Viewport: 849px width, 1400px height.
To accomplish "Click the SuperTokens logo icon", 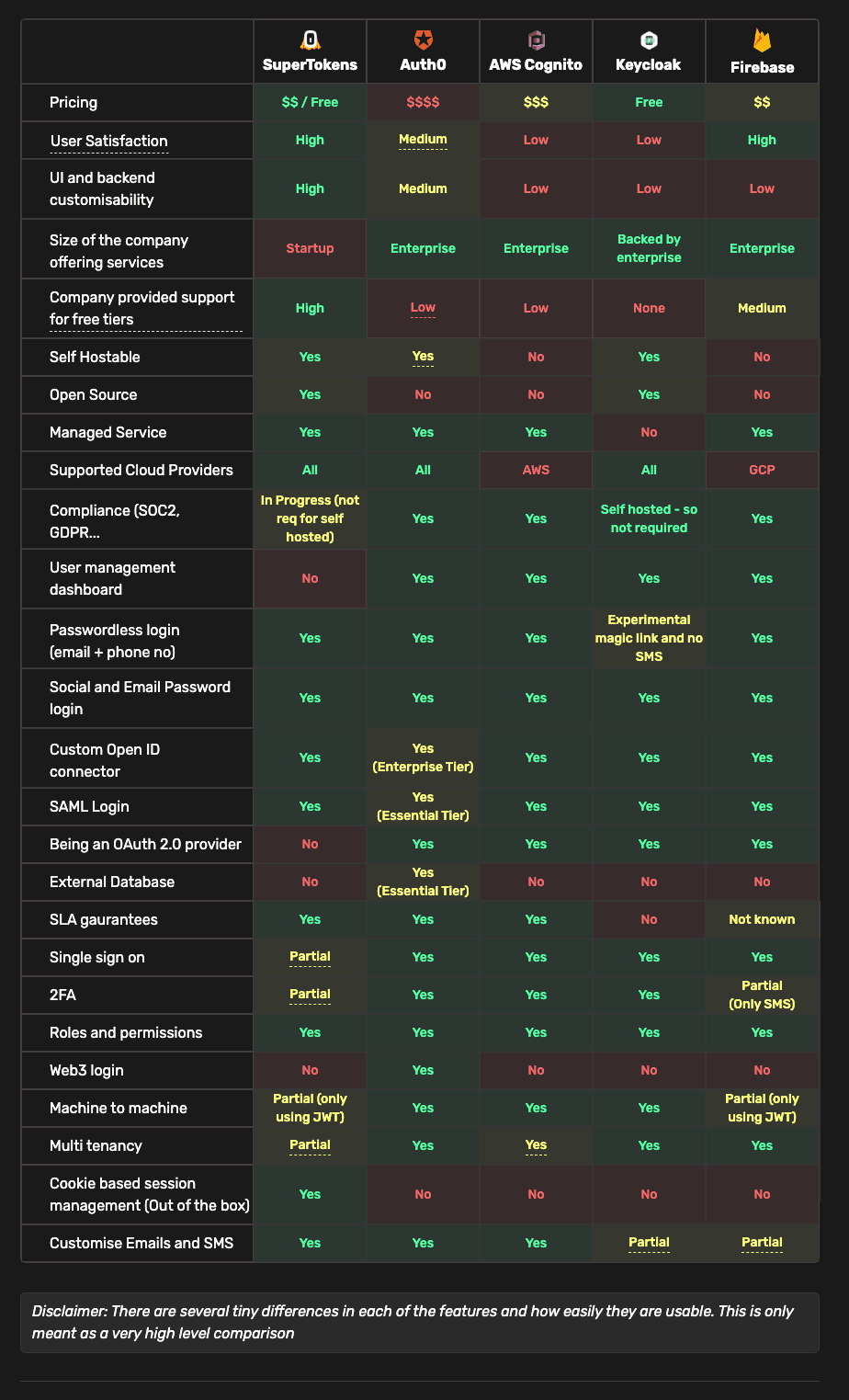I will pyautogui.click(x=310, y=40).
